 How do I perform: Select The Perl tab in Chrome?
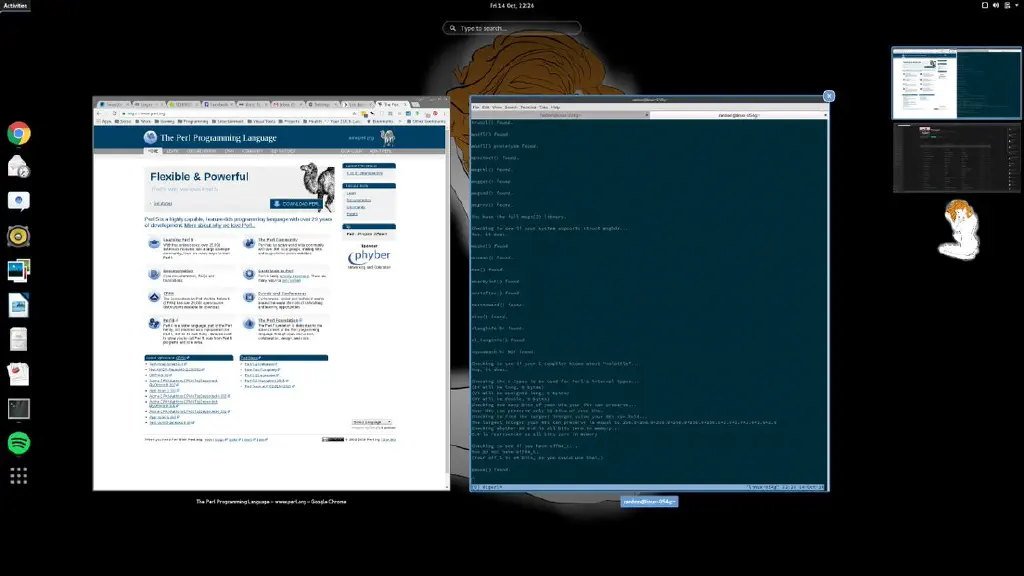pyautogui.click(x=391, y=104)
